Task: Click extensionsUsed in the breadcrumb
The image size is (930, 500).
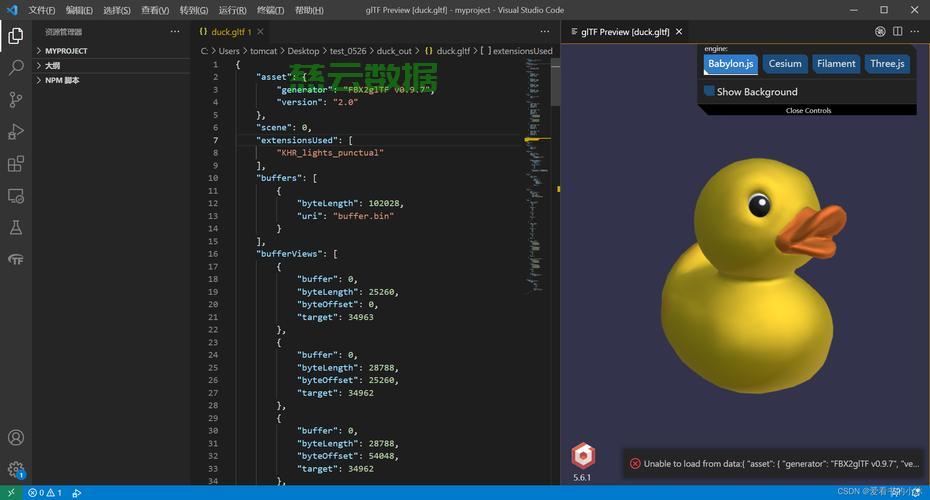Action: click(523, 51)
